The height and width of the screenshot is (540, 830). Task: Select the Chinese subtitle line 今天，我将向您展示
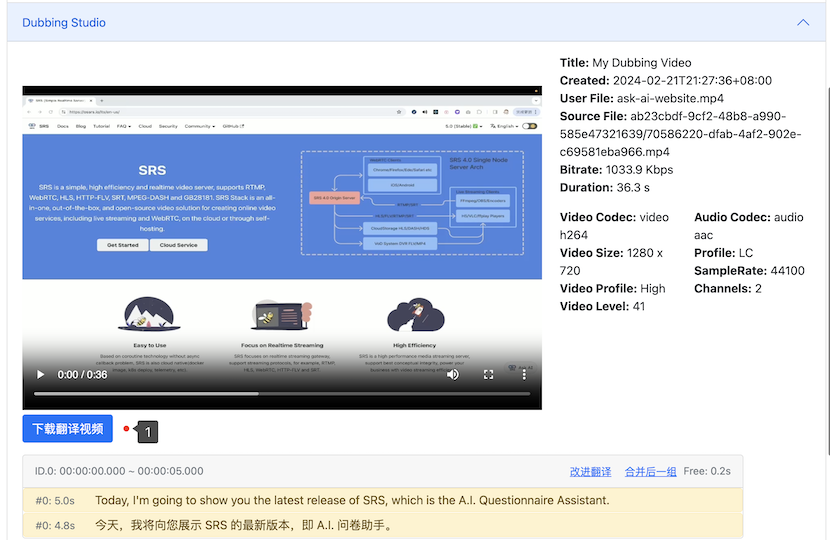(244, 525)
